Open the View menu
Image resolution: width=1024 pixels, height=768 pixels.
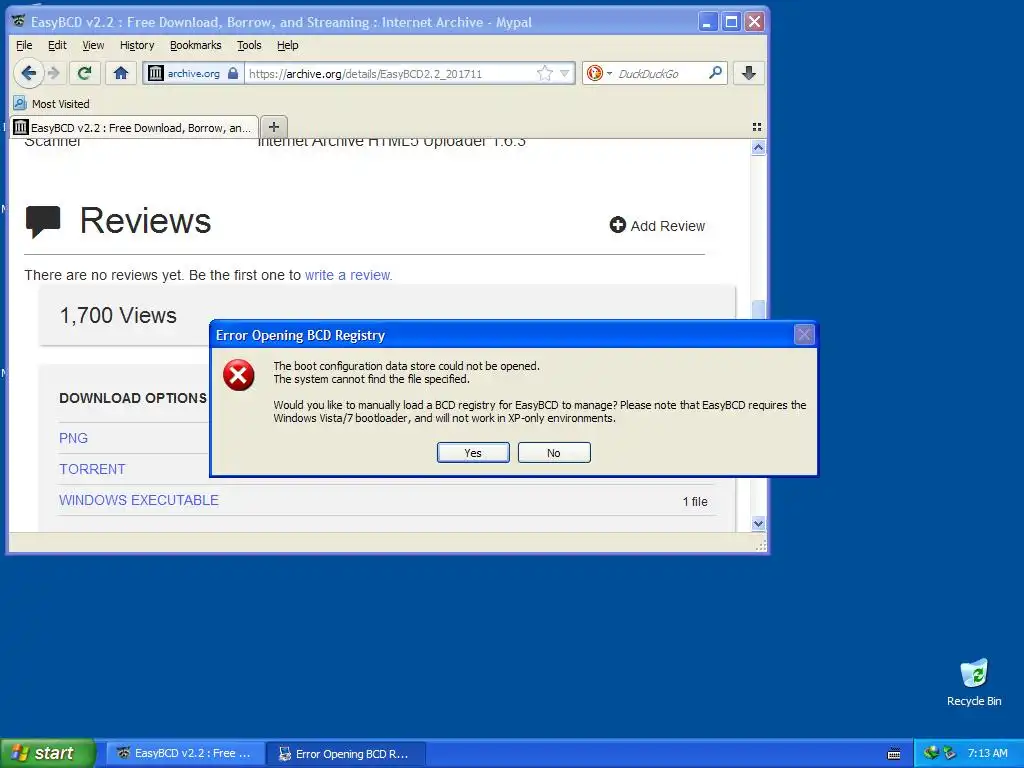(x=93, y=45)
